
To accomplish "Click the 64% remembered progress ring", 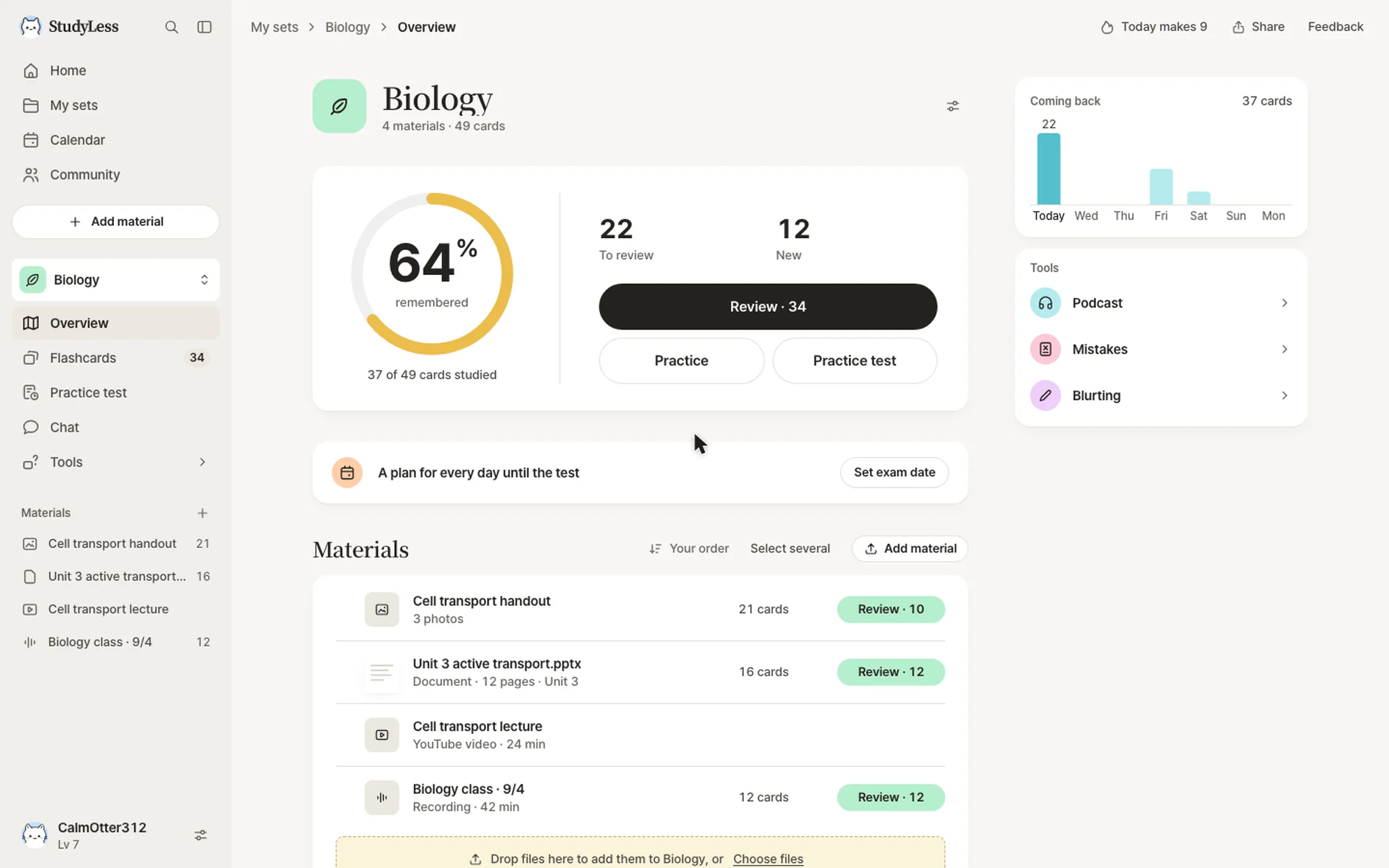I will 432,274.
